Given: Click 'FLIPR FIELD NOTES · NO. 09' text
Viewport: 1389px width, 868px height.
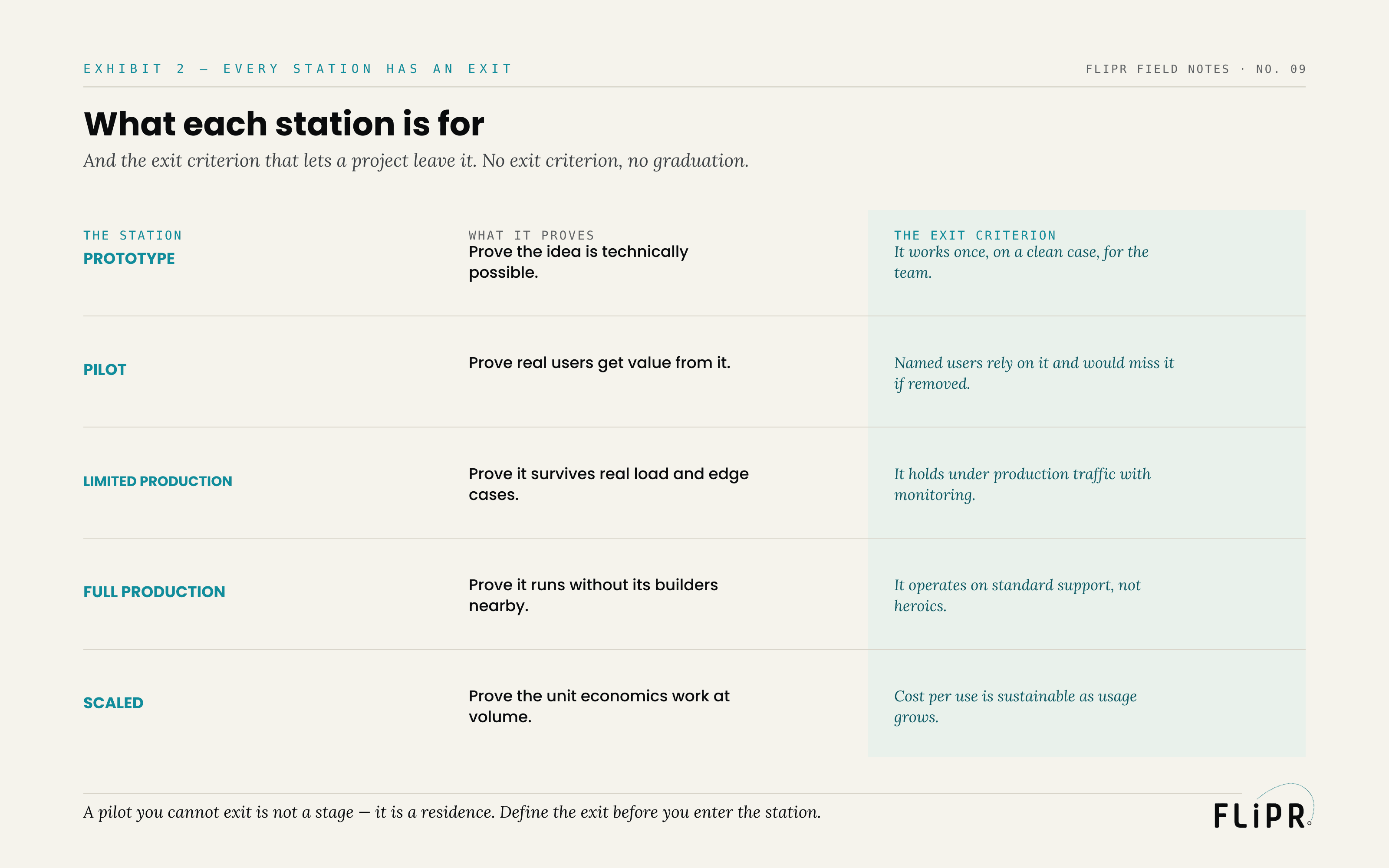Looking at the screenshot, I should (1195, 69).
